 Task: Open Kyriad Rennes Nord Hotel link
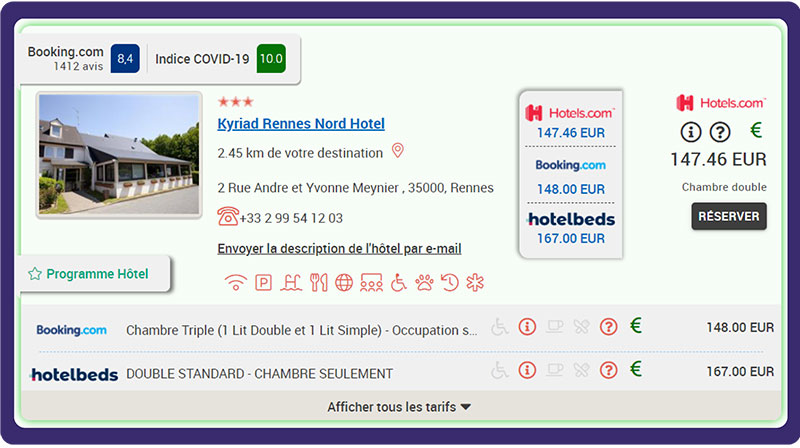[x=301, y=123]
